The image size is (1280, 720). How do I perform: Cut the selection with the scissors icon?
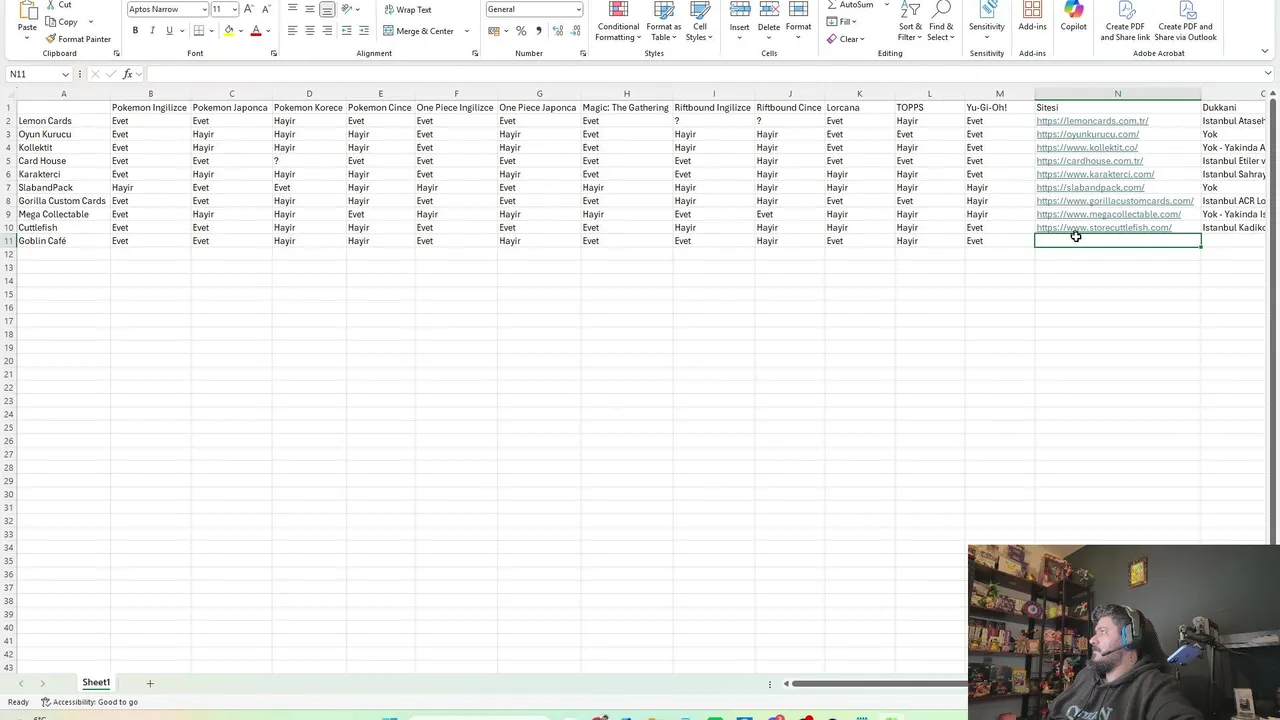(52, 5)
